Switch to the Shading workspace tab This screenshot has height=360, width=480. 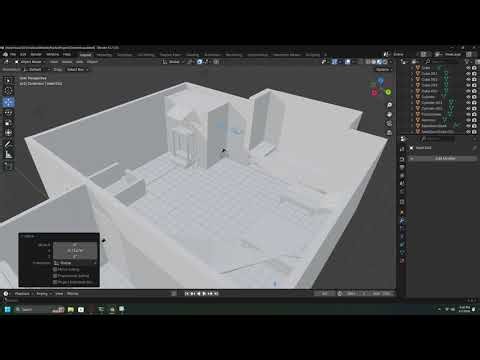[x=192, y=55]
